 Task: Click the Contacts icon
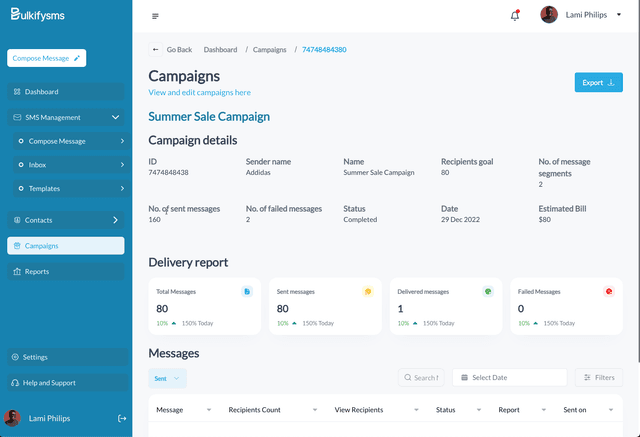coord(17,220)
